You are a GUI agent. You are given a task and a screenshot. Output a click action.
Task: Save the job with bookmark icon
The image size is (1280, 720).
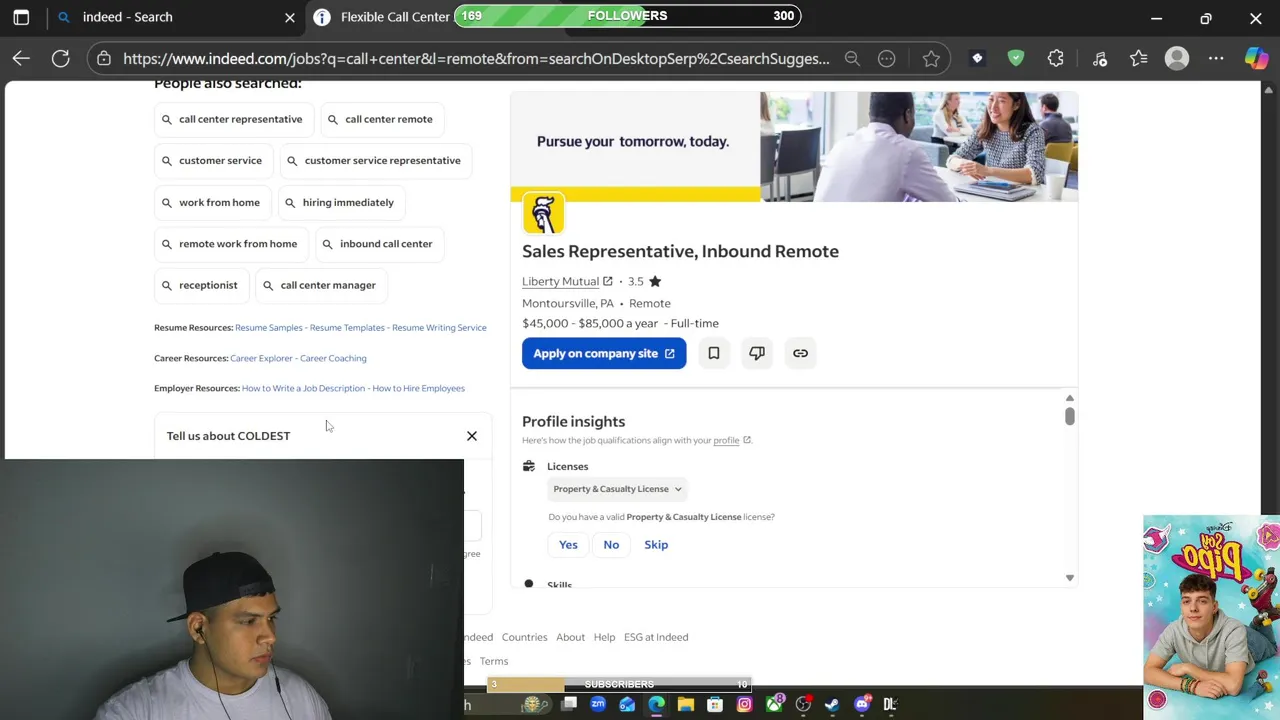[714, 353]
